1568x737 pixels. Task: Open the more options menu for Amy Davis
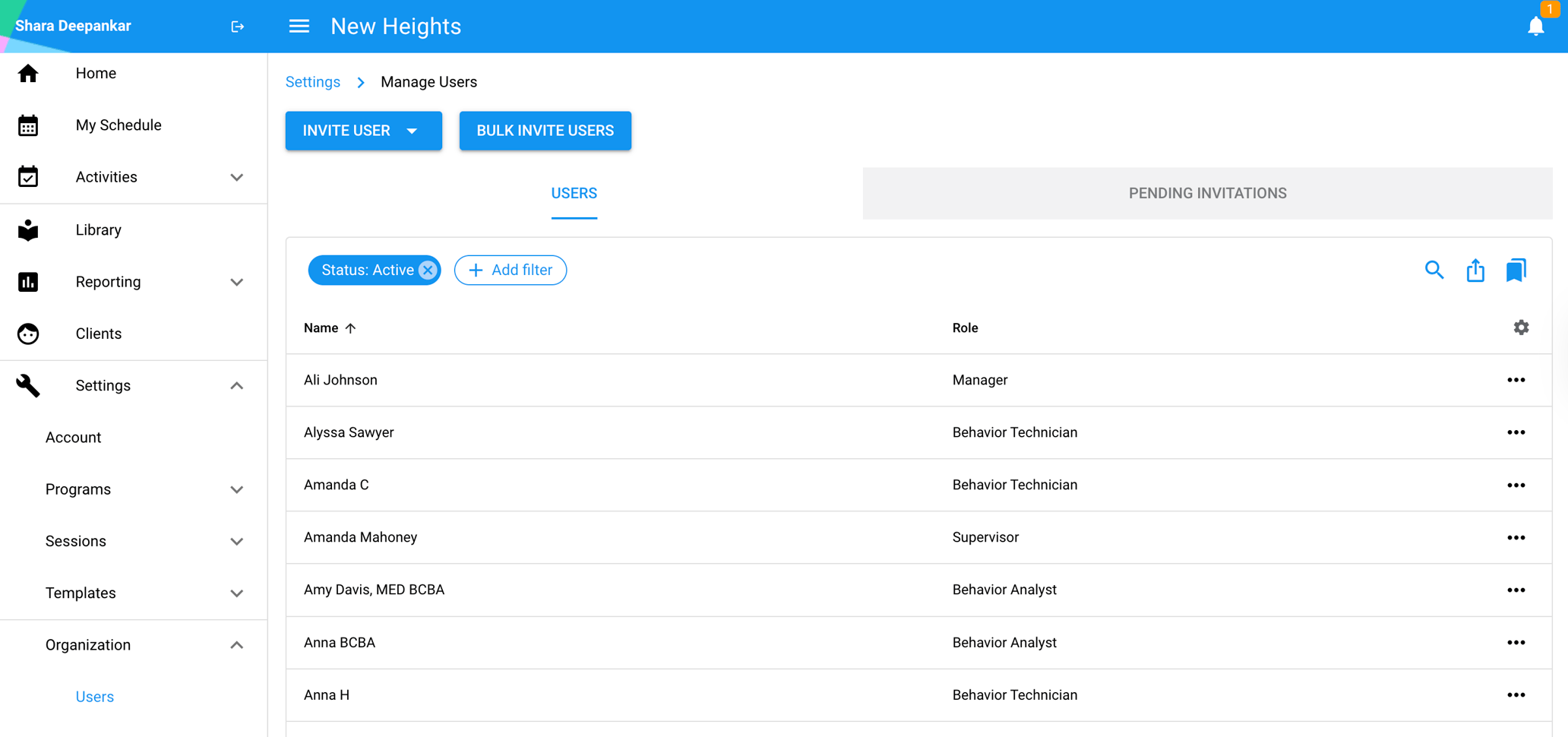(x=1516, y=590)
